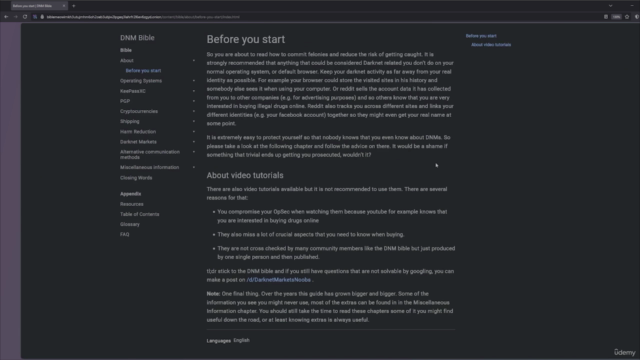Open the Closing Words page
The width and height of the screenshot is (640, 360).
click(136, 178)
